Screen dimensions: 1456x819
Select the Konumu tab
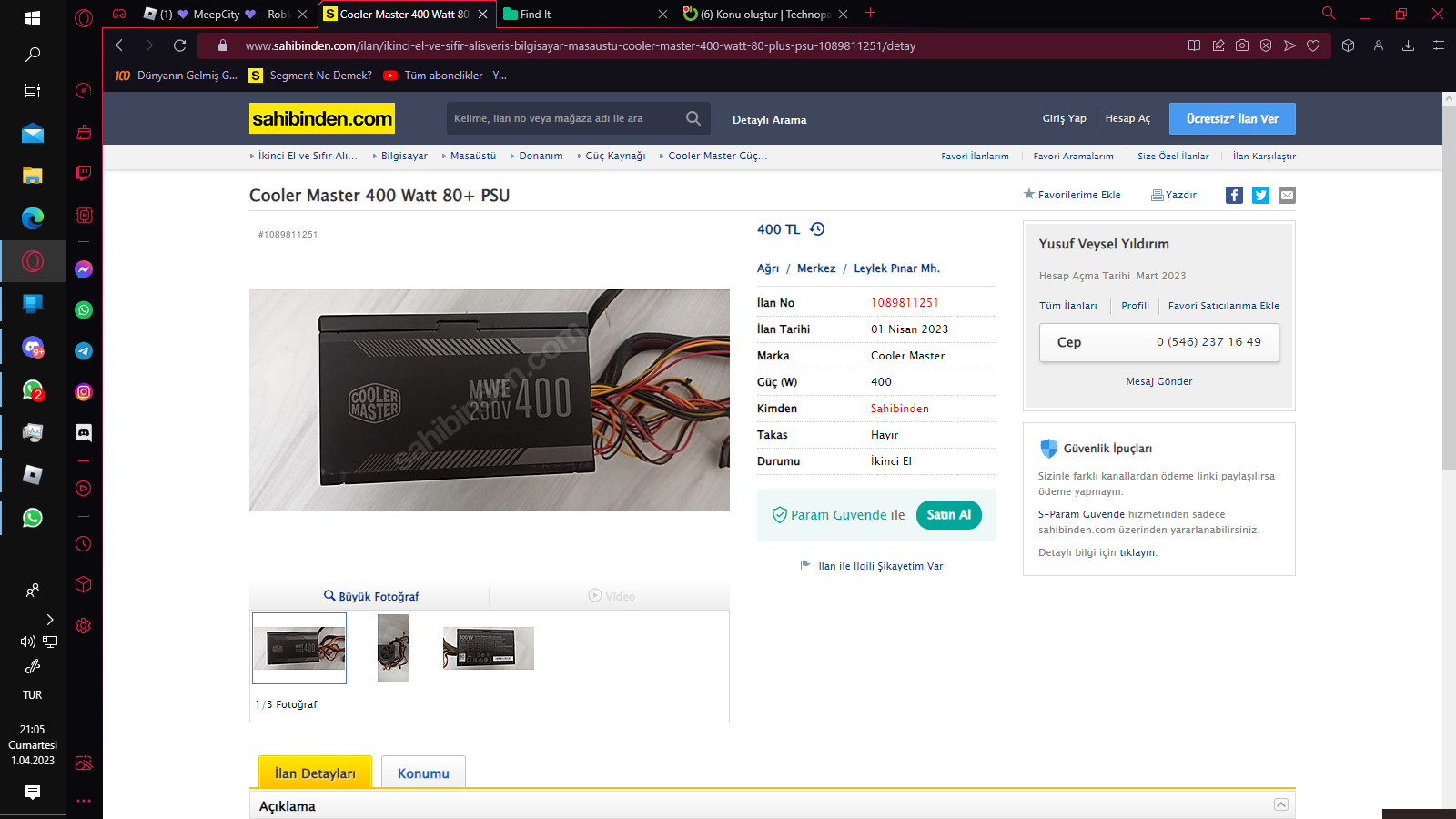click(423, 773)
